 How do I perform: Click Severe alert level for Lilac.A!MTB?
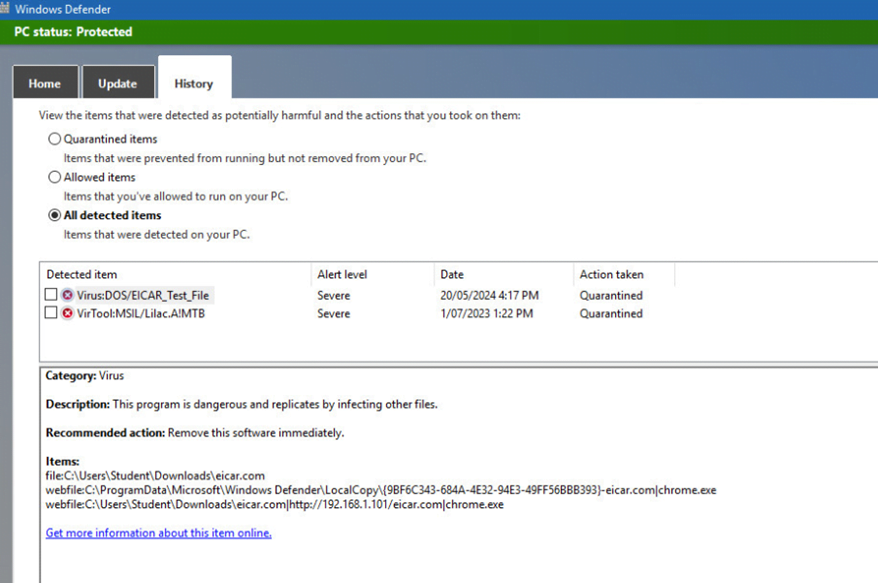[x=334, y=314]
